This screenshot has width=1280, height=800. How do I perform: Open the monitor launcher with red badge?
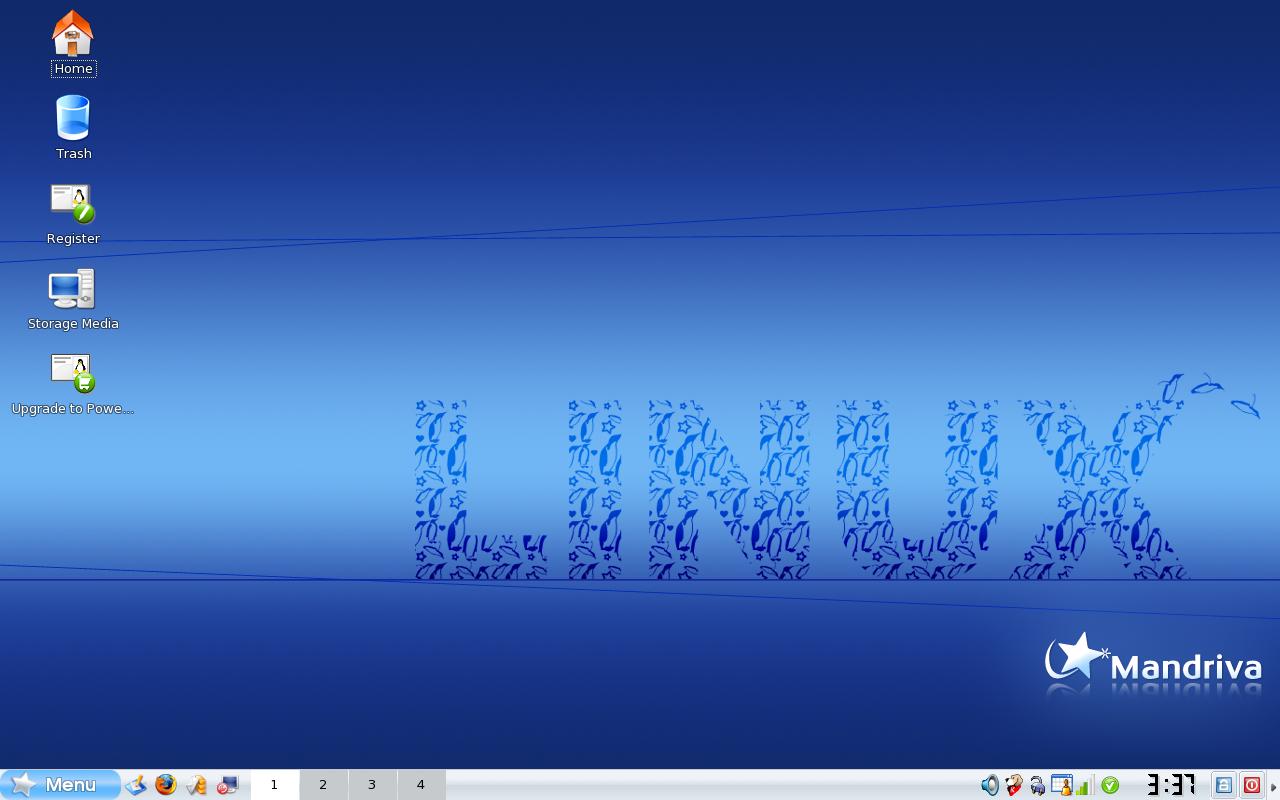228,785
